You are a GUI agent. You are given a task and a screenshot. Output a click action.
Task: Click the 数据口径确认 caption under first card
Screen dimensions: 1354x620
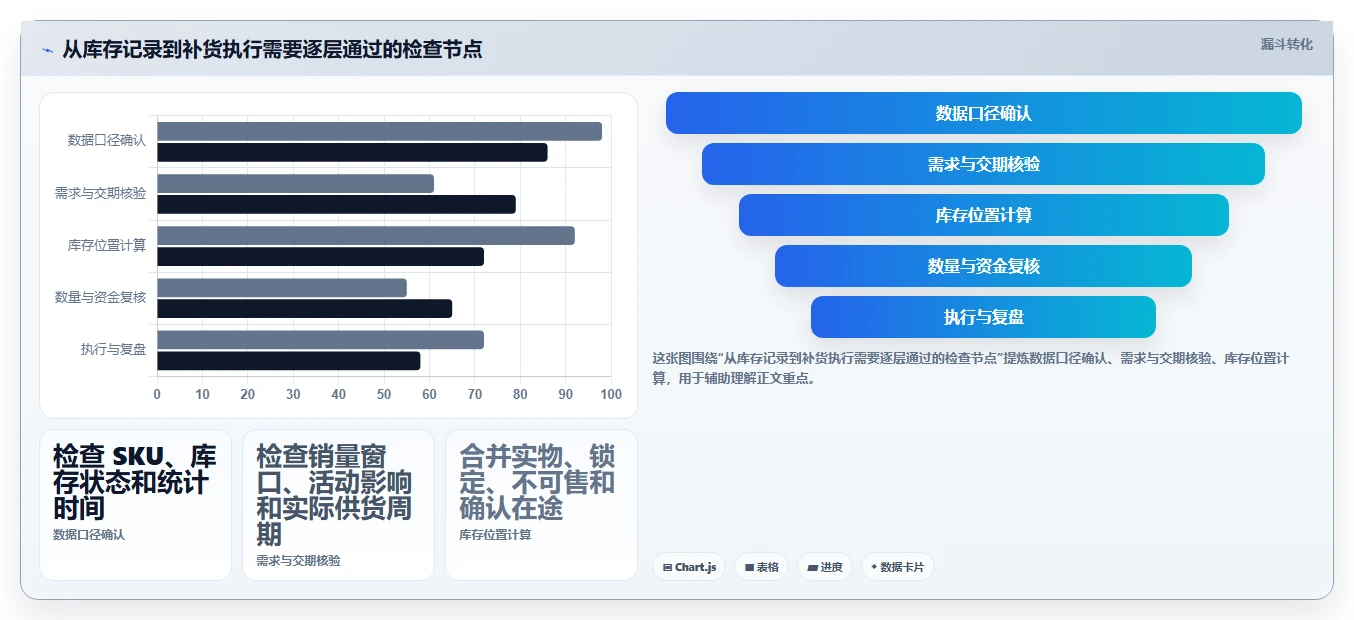tap(89, 535)
